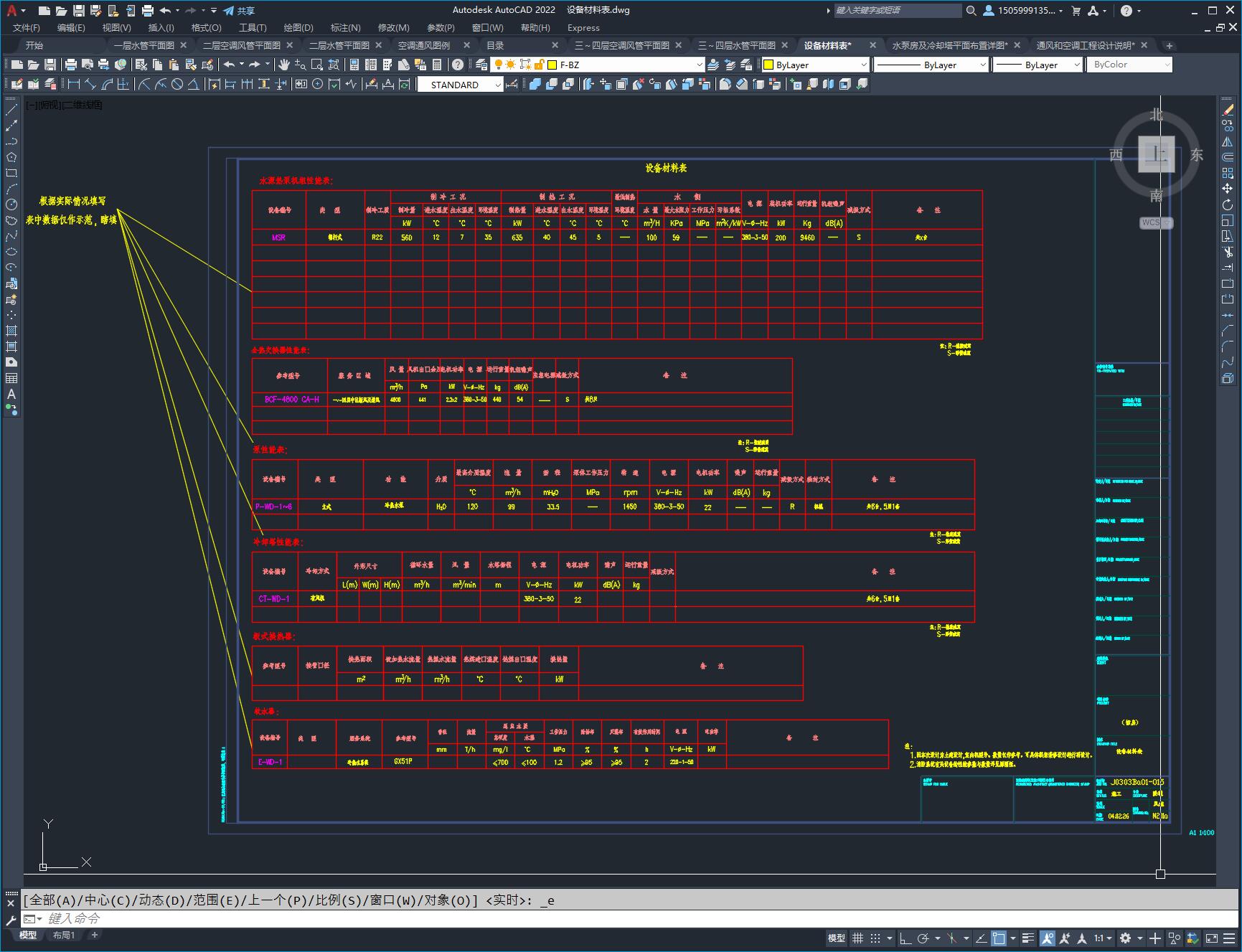Screen dimensions: 1242x952
Task: Select the Circle draw tool
Action: [11, 205]
